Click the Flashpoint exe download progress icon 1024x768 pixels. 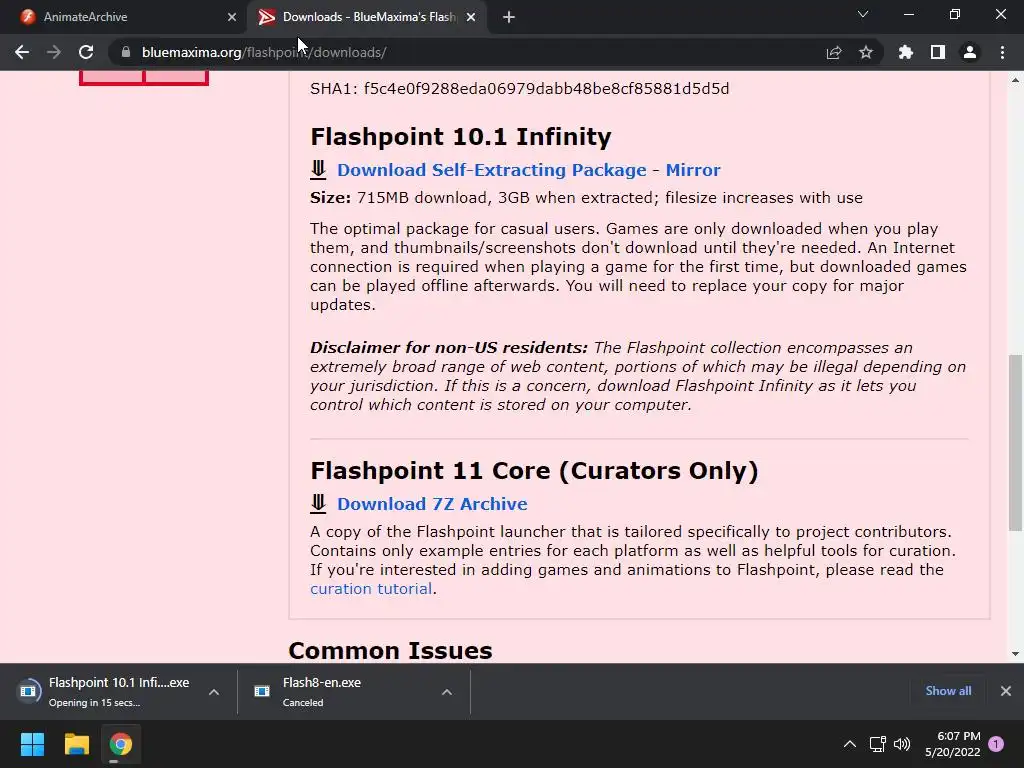pos(28,691)
